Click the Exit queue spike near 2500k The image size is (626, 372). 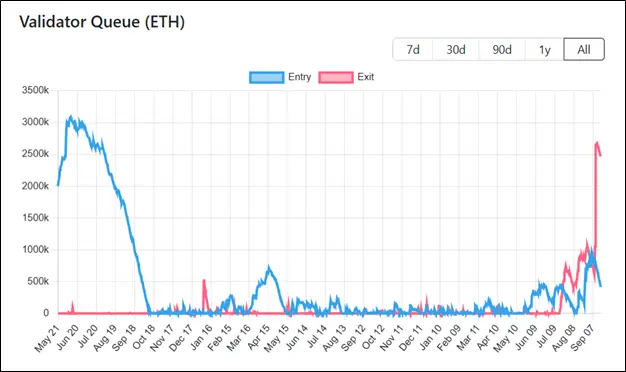[x=597, y=143]
